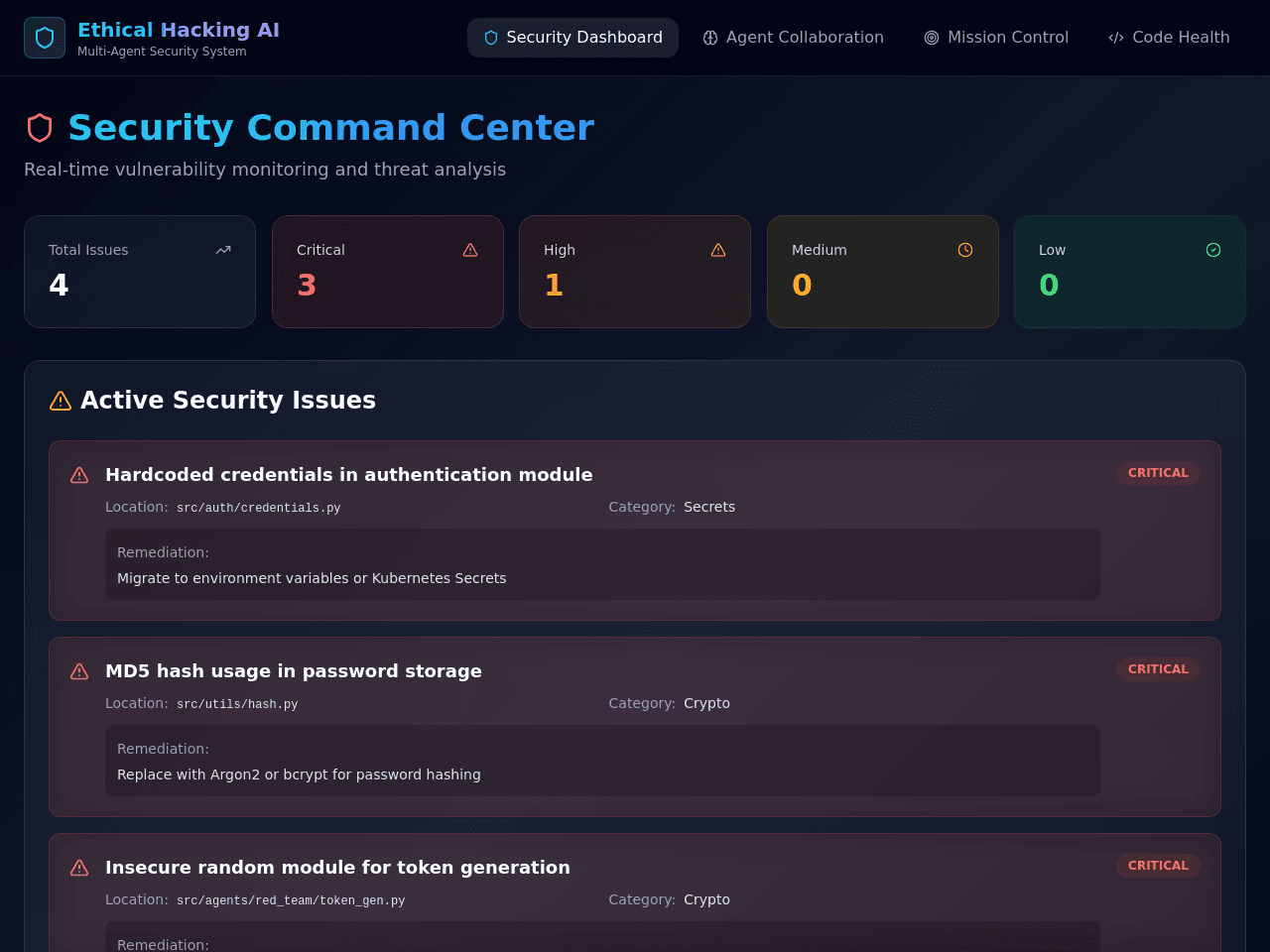This screenshot has width=1270, height=952.
Task: Click the remediation text about Argon2 or bcrypt
Action: point(299,774)
